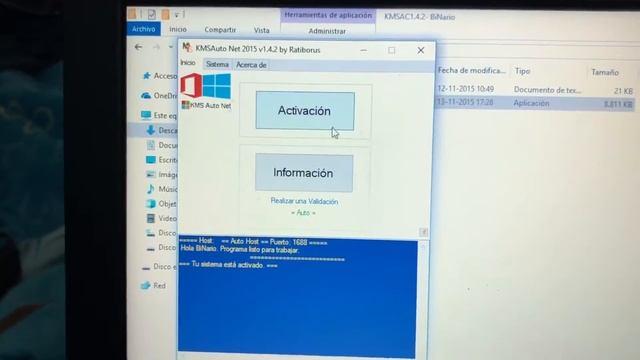Open the Vista ribbon tab in File Explorer
640x360 pixels.
pyautogui.click(x=262, y=30)
